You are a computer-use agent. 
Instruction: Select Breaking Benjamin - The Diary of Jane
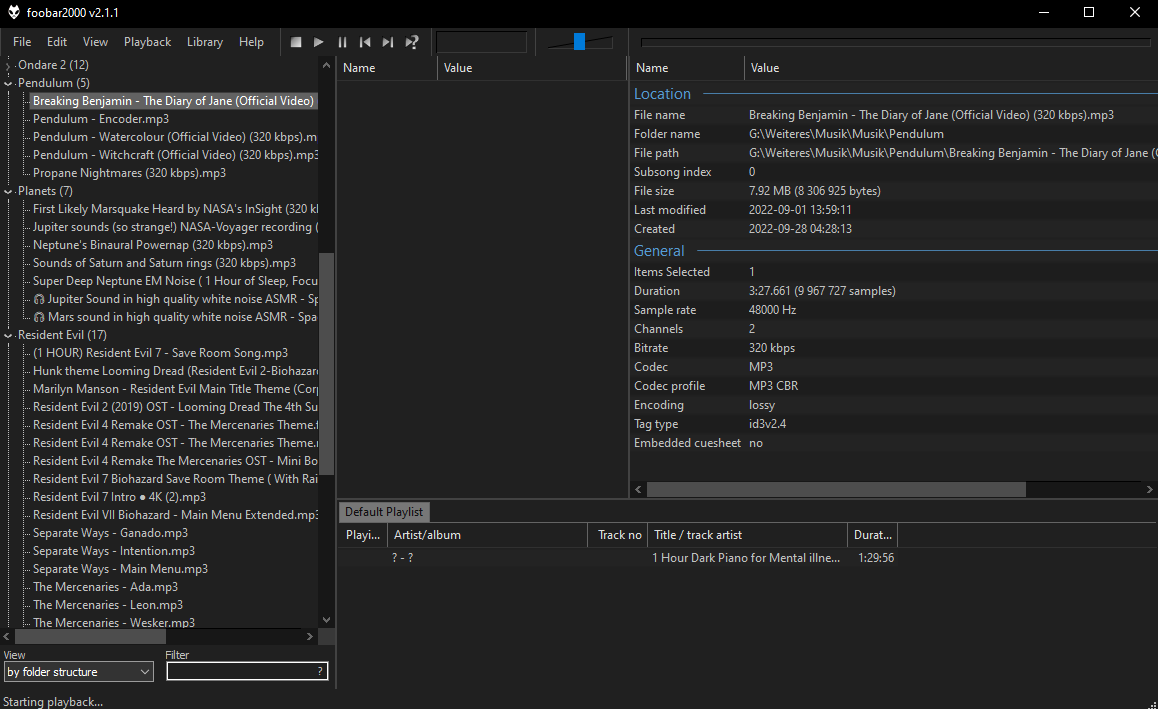tap(174, 101)
